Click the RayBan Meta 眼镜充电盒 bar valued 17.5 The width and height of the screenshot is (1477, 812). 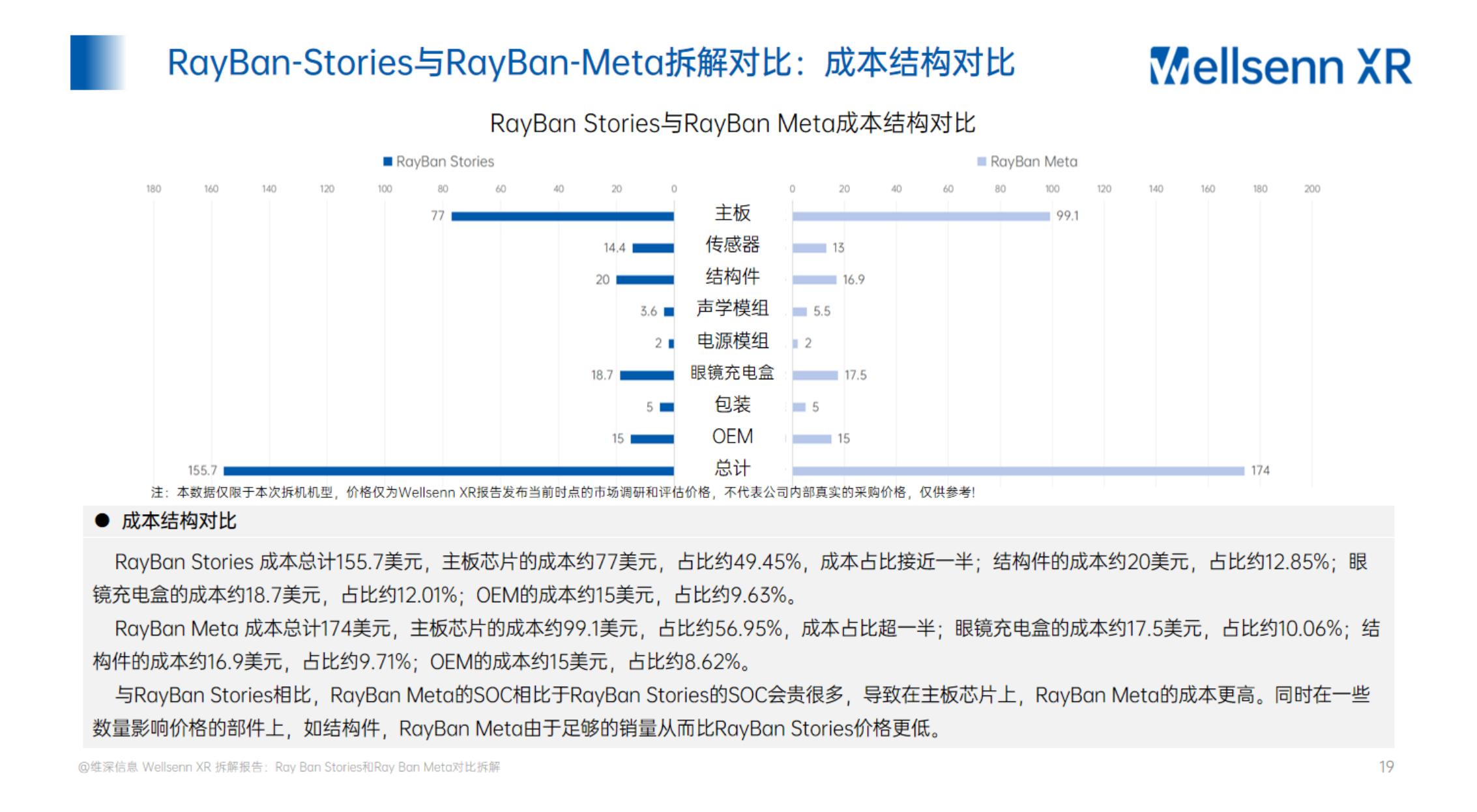click(x=815, y=375)
